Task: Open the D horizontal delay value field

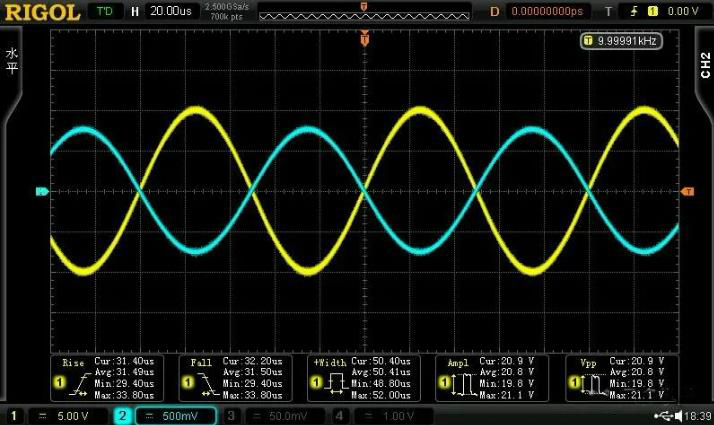Action: coord(545,12)
